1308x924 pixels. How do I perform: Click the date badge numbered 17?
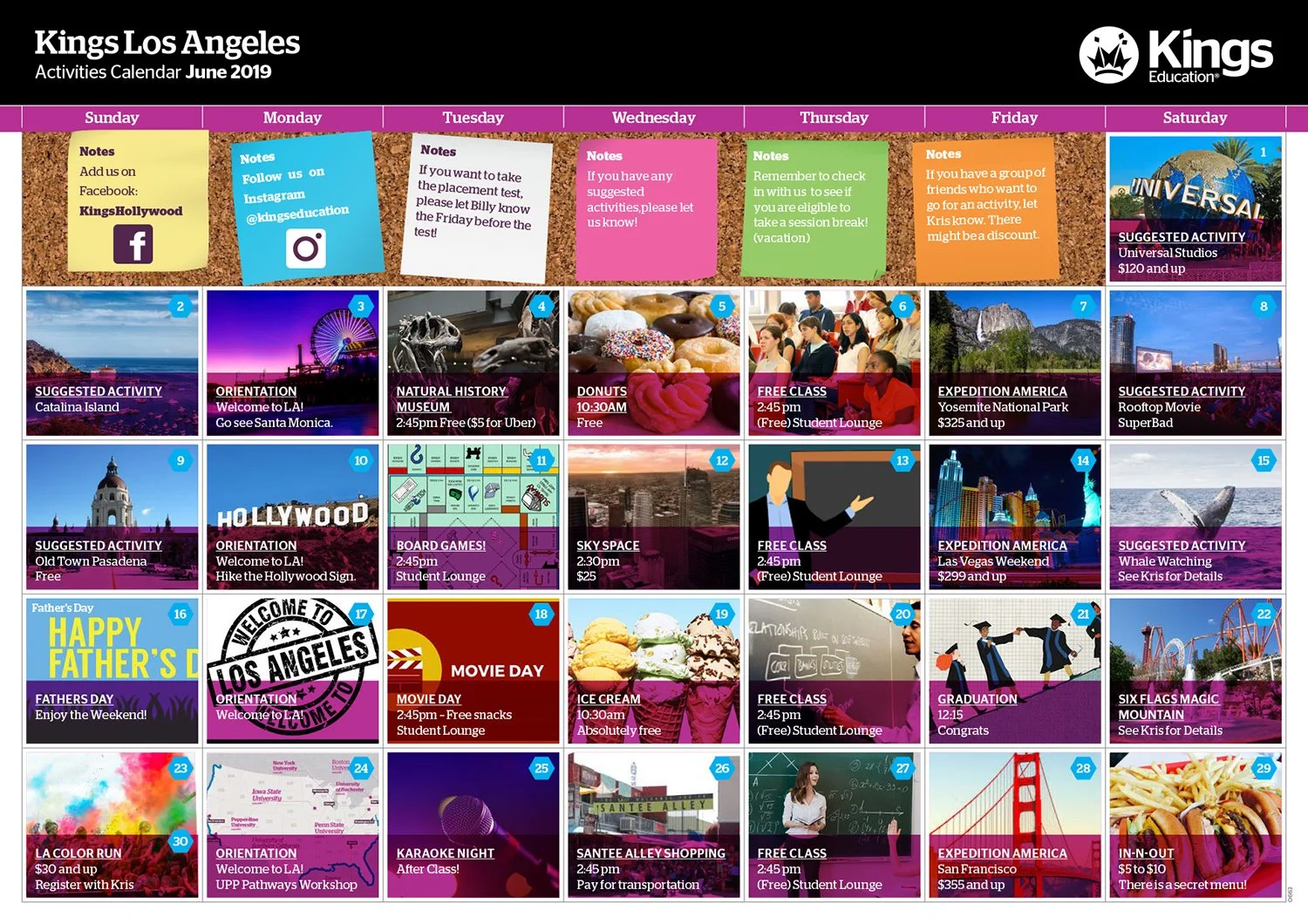pyautogui.click(x=360, y=614)
